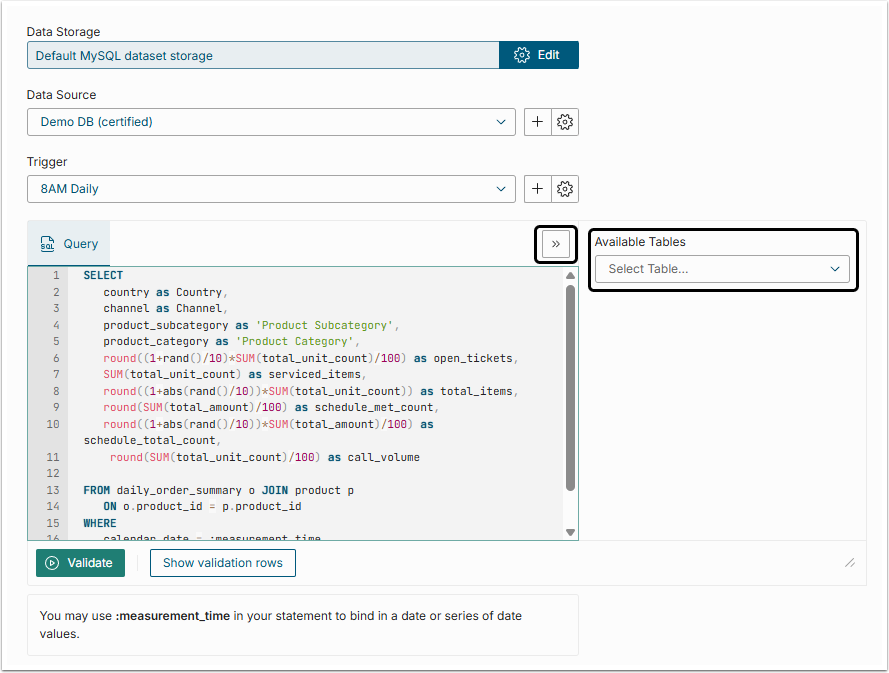889x673 pixels.
Task: Switch to the Query tab
Action: (69, 244)
